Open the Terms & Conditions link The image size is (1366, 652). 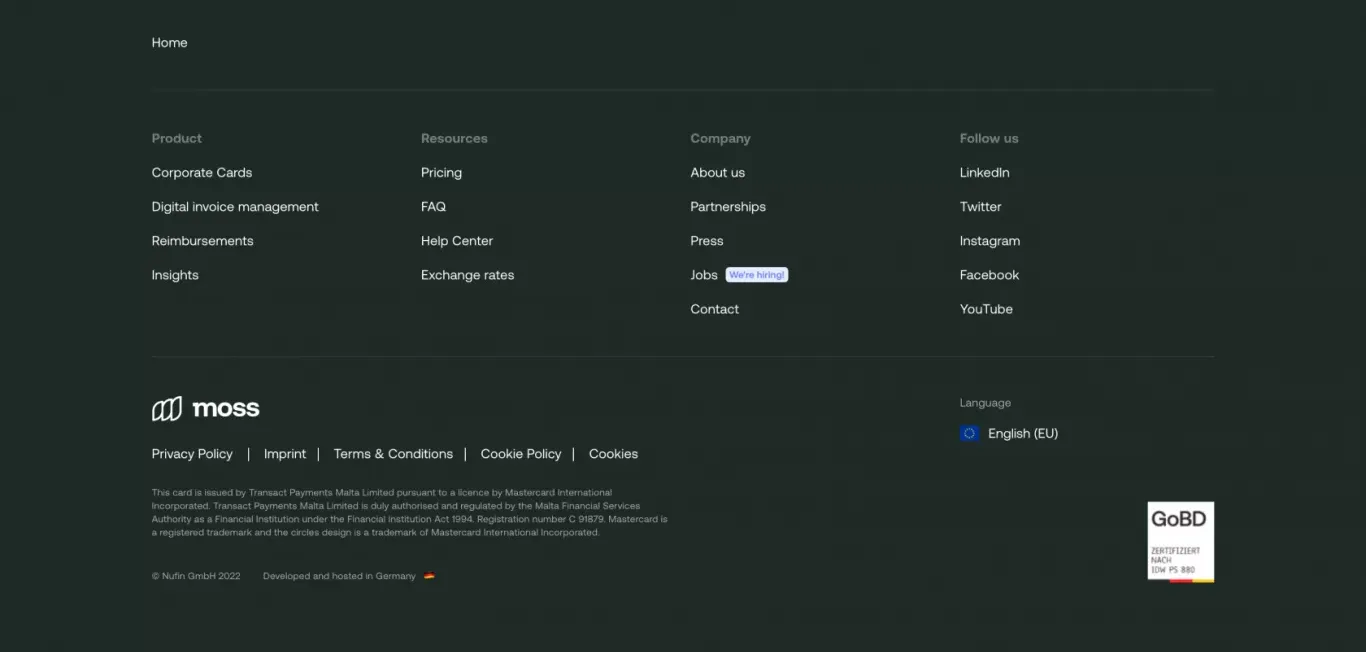pyautogui.click(x=393, y=454)
